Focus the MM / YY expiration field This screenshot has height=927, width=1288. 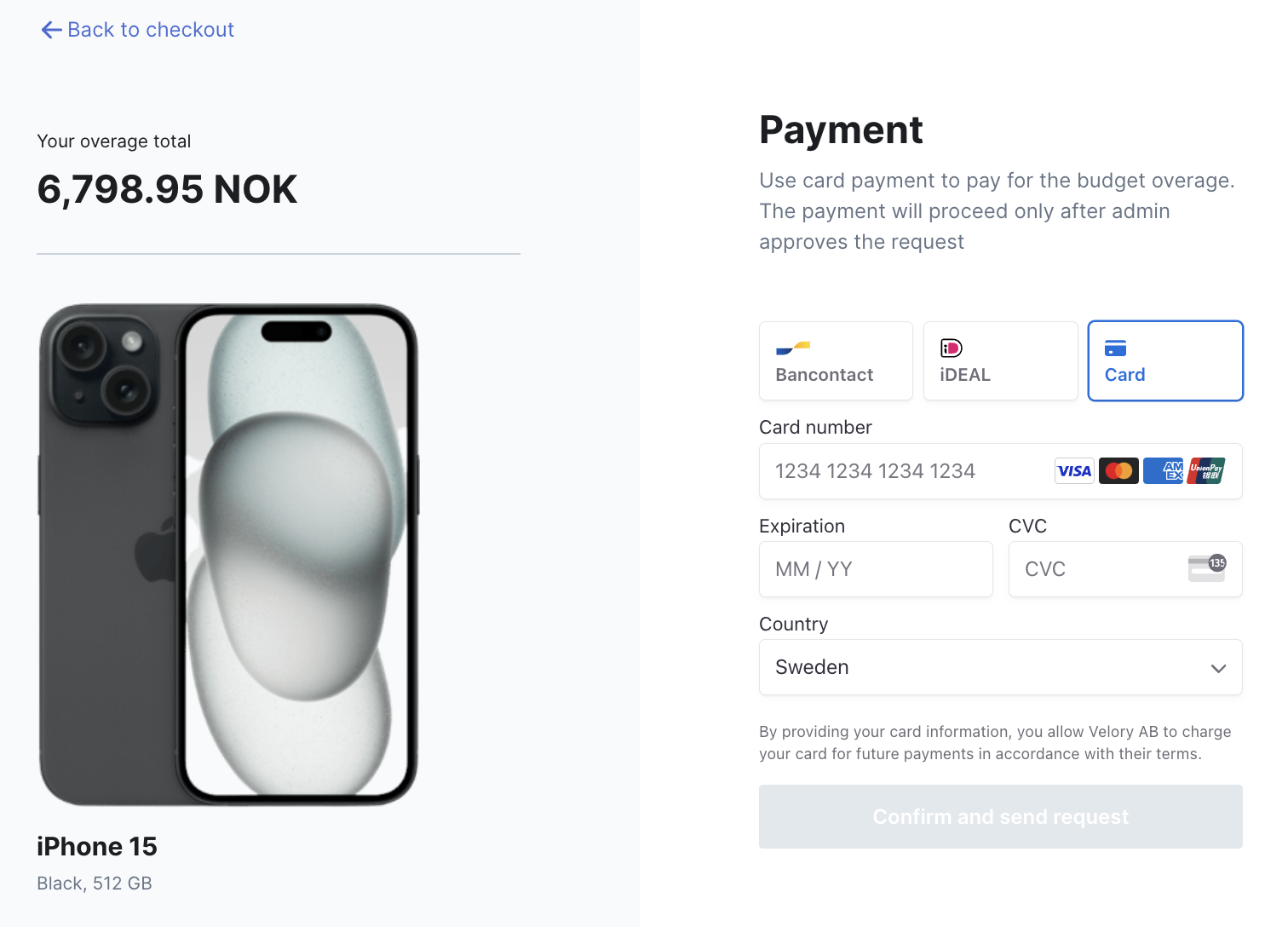click(x=876, y=569)
